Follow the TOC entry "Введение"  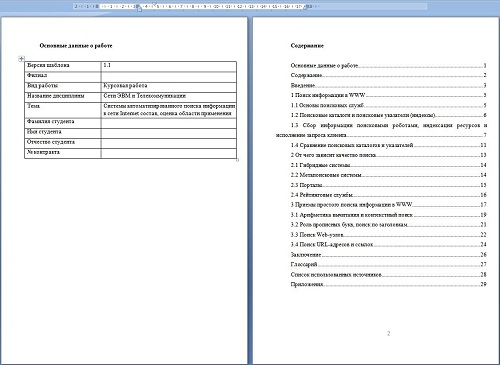pos(388,85)
